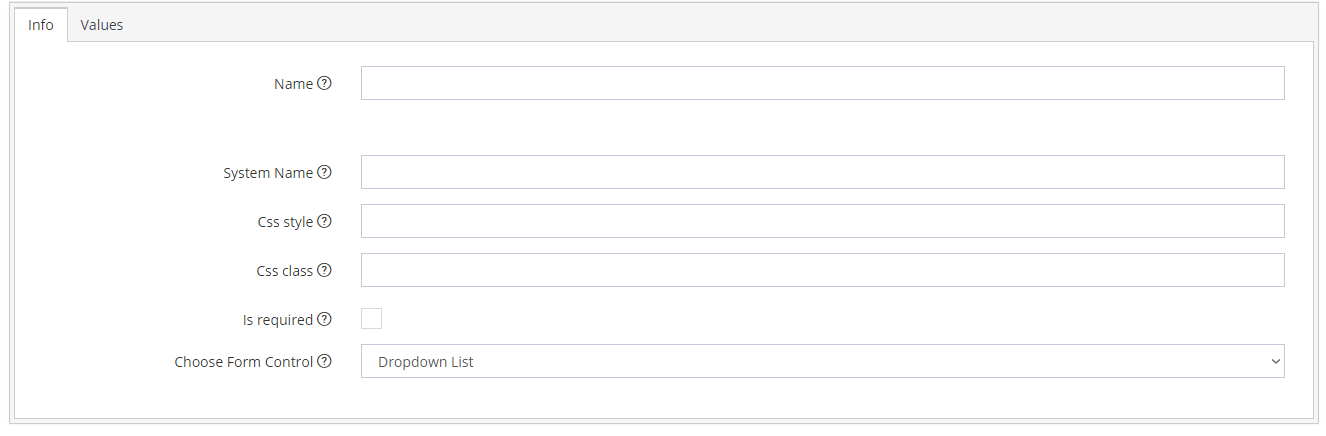Click the question mark next to Css class

click(324, 270)
